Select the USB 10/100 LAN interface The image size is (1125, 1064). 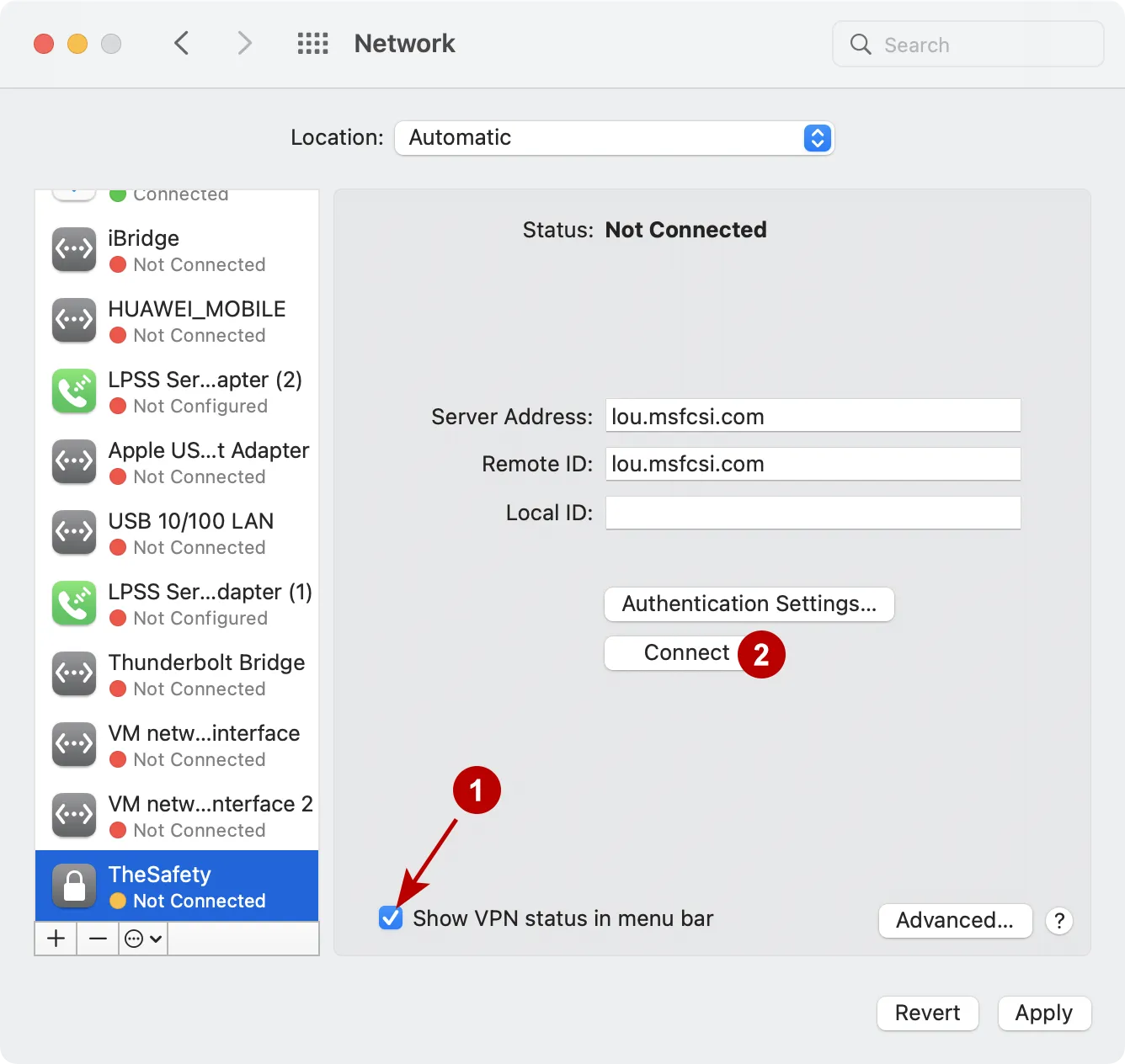(x=177, y=533)
